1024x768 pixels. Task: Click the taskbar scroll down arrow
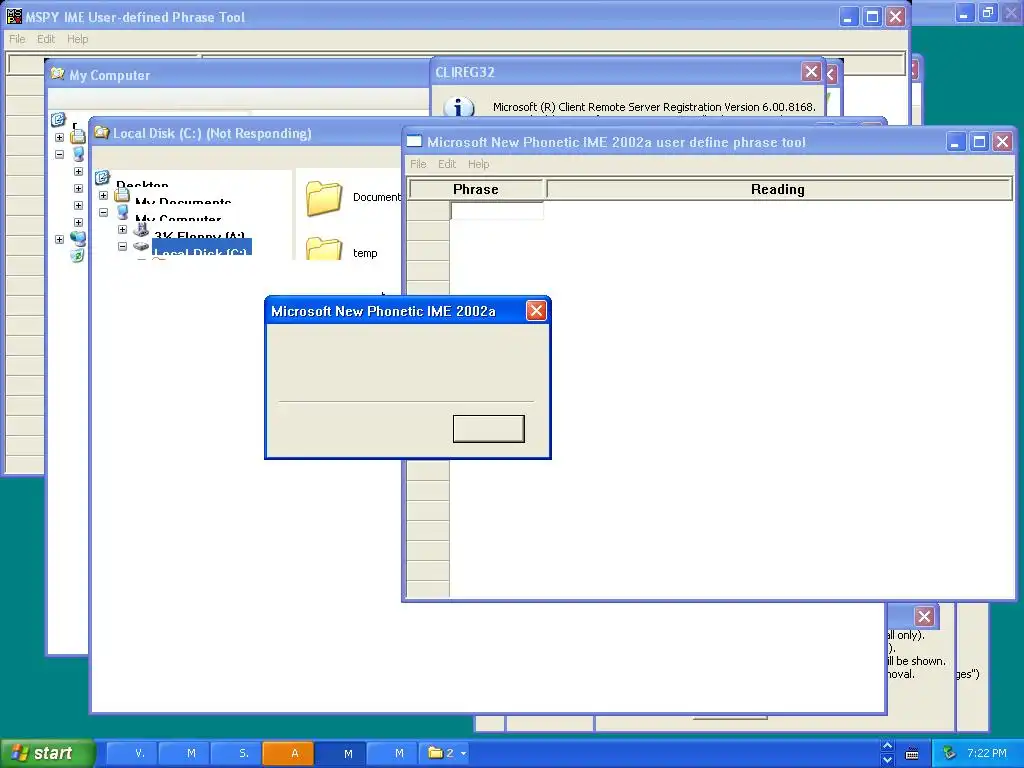[x=887, y=760]
